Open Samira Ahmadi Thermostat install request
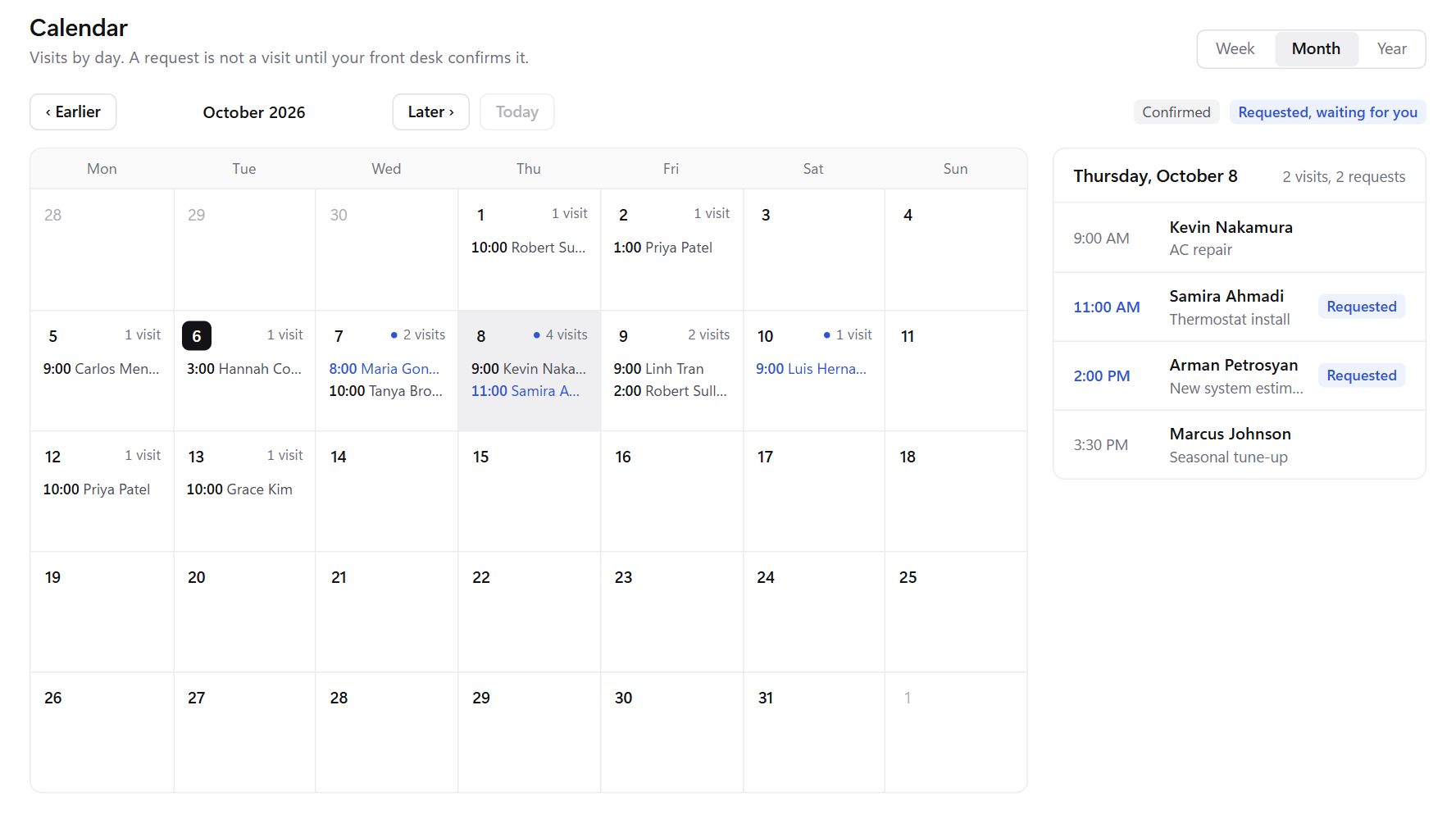This screenshot has width=1456, height=819. click(x=1239, y=307)
